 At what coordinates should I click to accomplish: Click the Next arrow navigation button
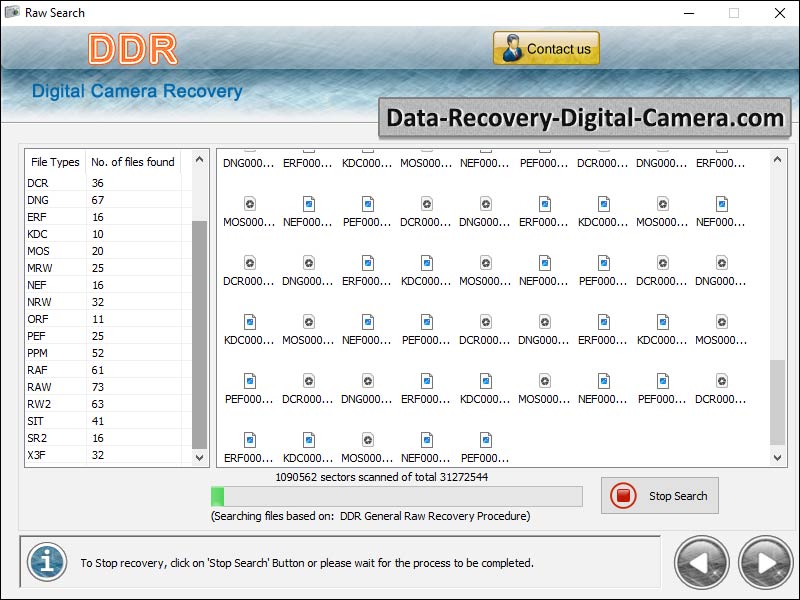764,563
